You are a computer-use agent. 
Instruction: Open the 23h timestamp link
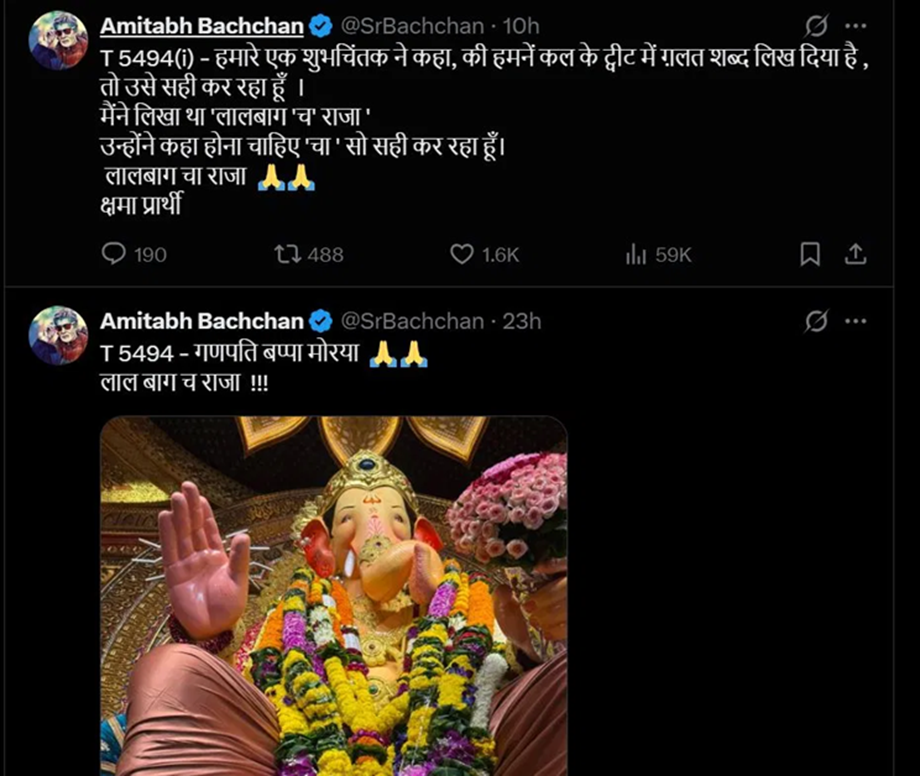point(523,321)
